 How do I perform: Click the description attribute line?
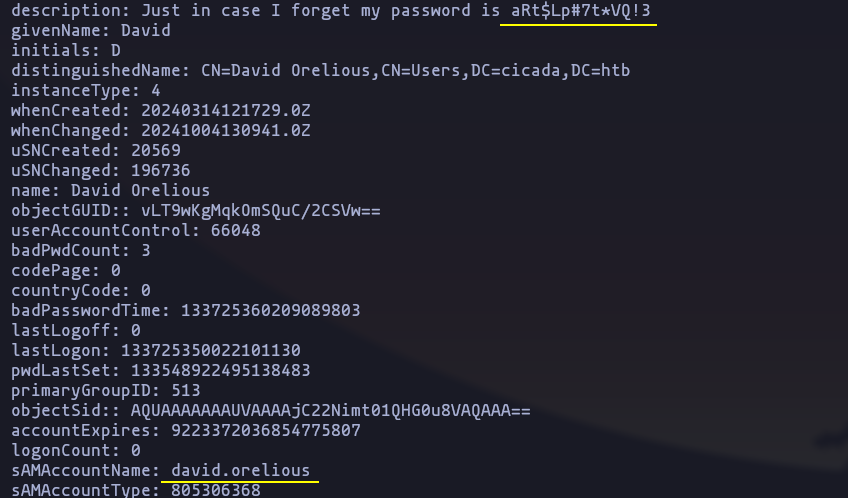coord(331,11)
